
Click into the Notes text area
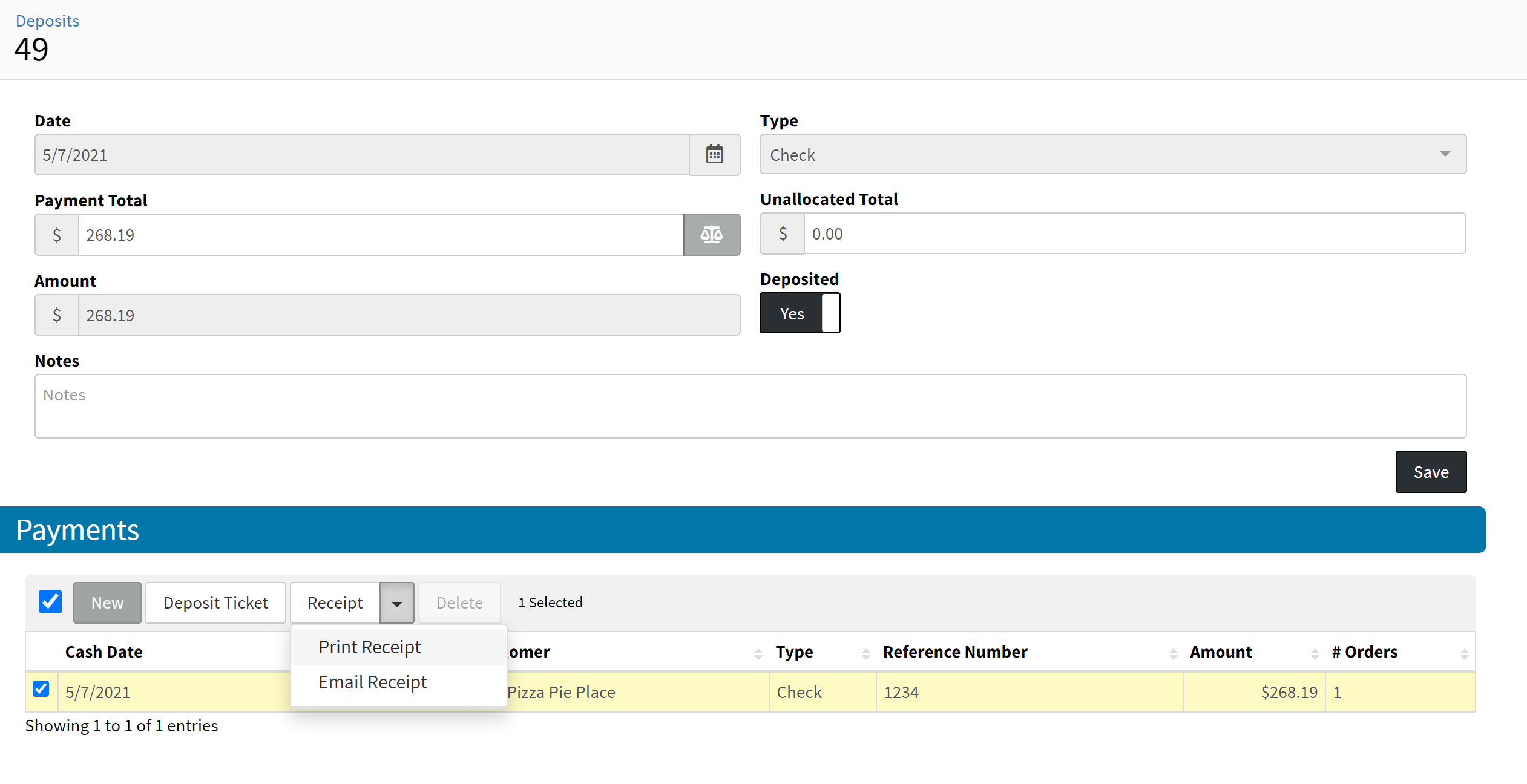(750, 406)
